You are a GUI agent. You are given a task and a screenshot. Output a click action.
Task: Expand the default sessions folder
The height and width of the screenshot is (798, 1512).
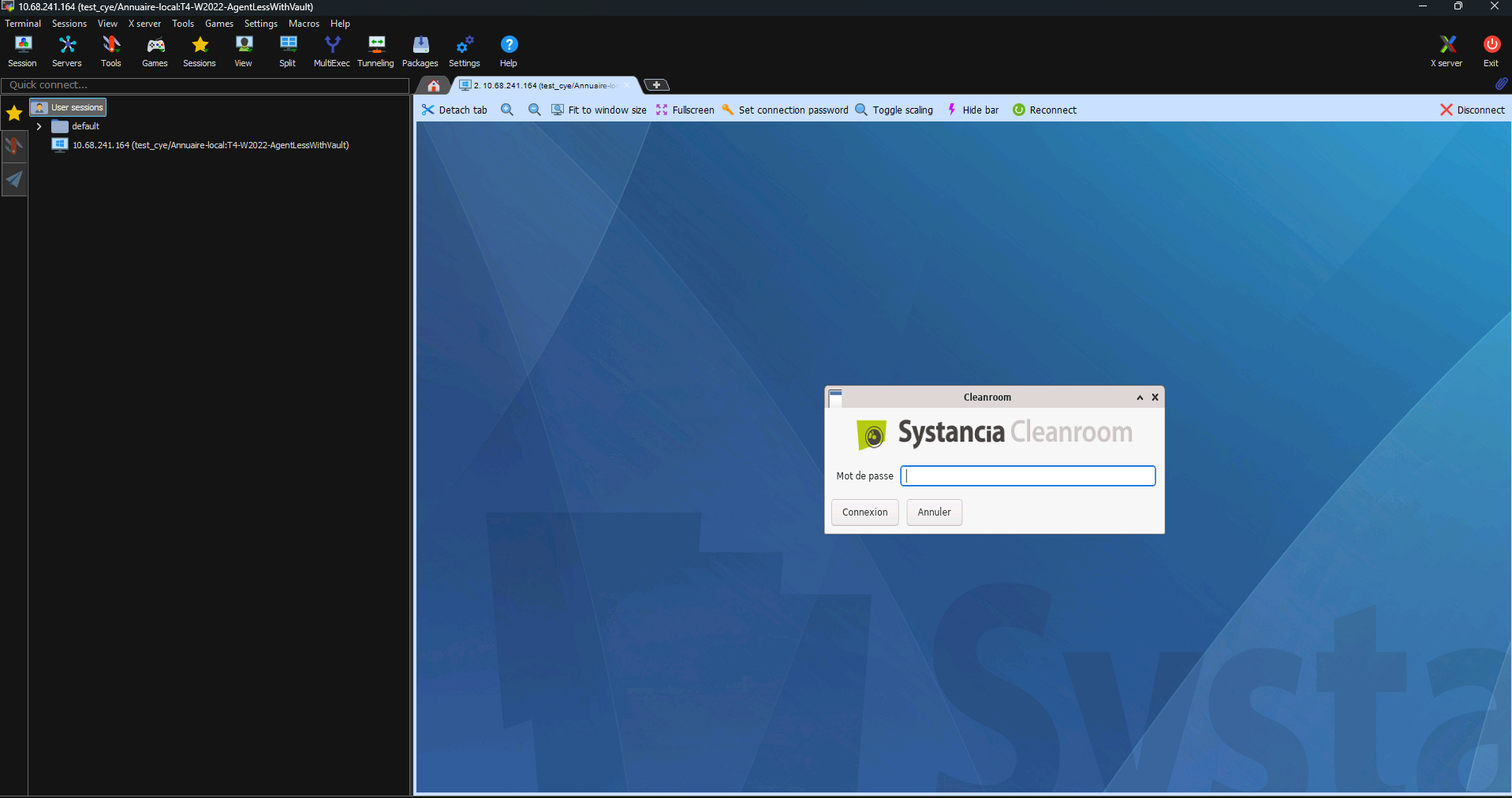click(x=39, y=126)
